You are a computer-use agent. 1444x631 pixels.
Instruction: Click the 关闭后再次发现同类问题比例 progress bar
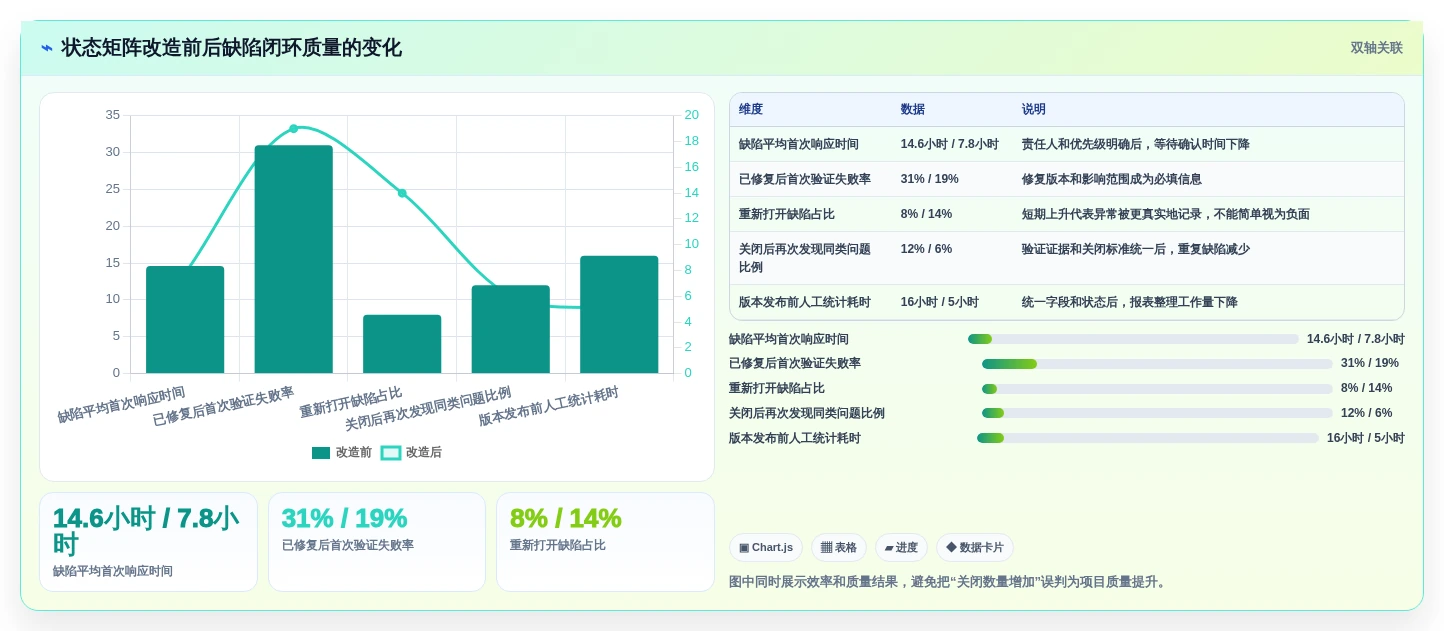1157,413
